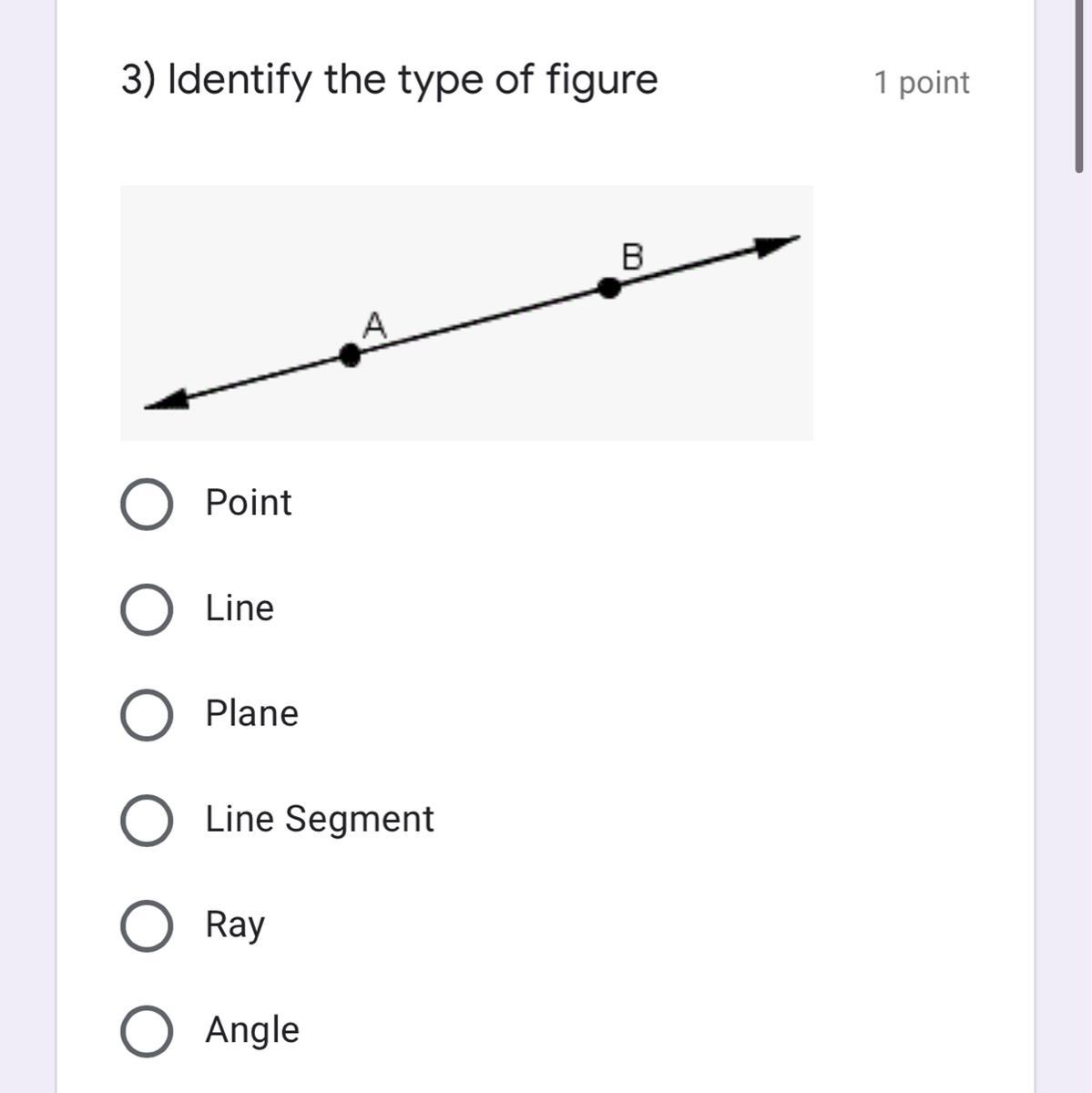1092x1093 pixels.
Task: Select the Point radio button
Action: [147, 505]
